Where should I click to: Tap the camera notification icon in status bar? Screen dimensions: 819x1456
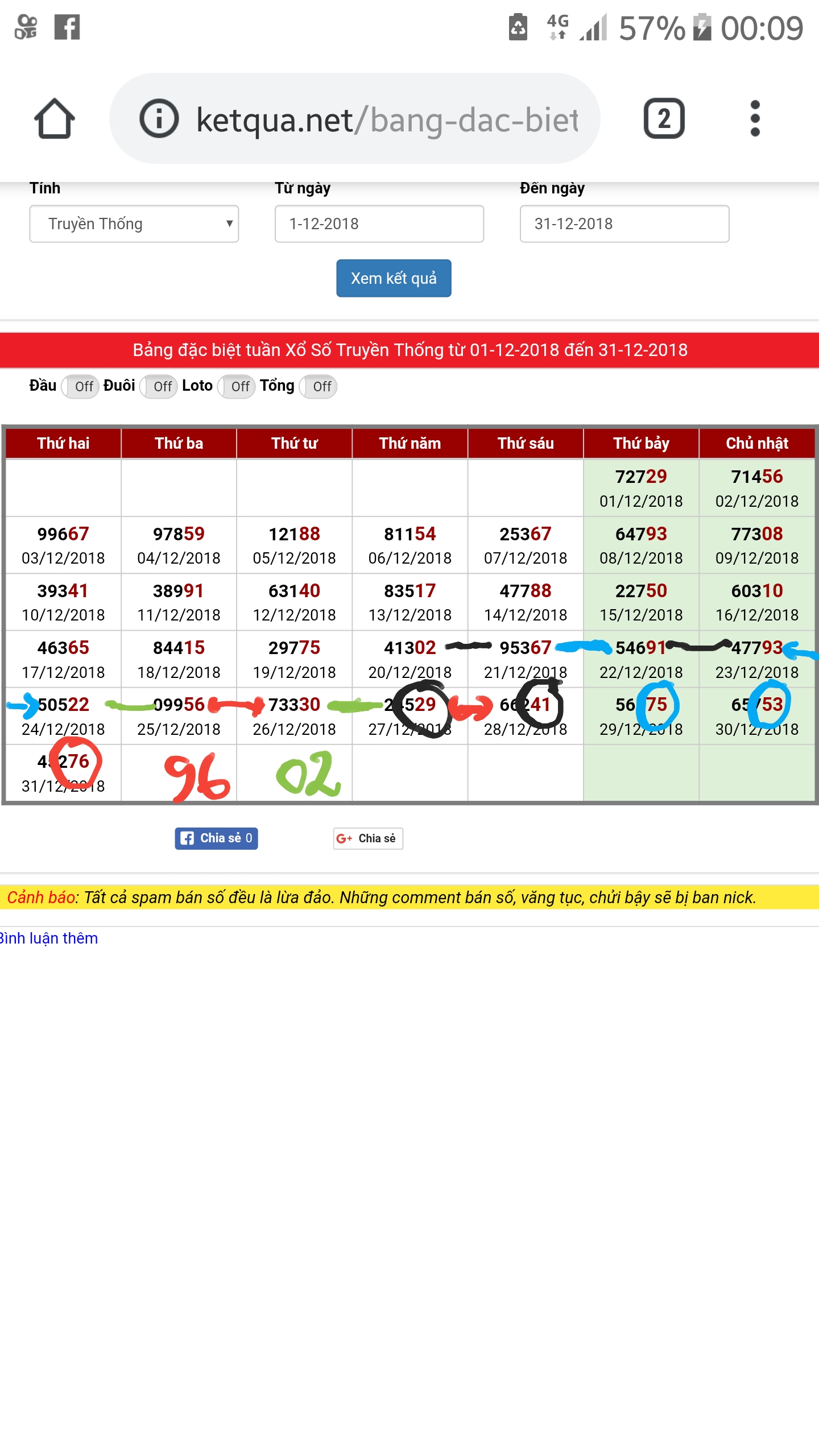[x=26, y=27]
